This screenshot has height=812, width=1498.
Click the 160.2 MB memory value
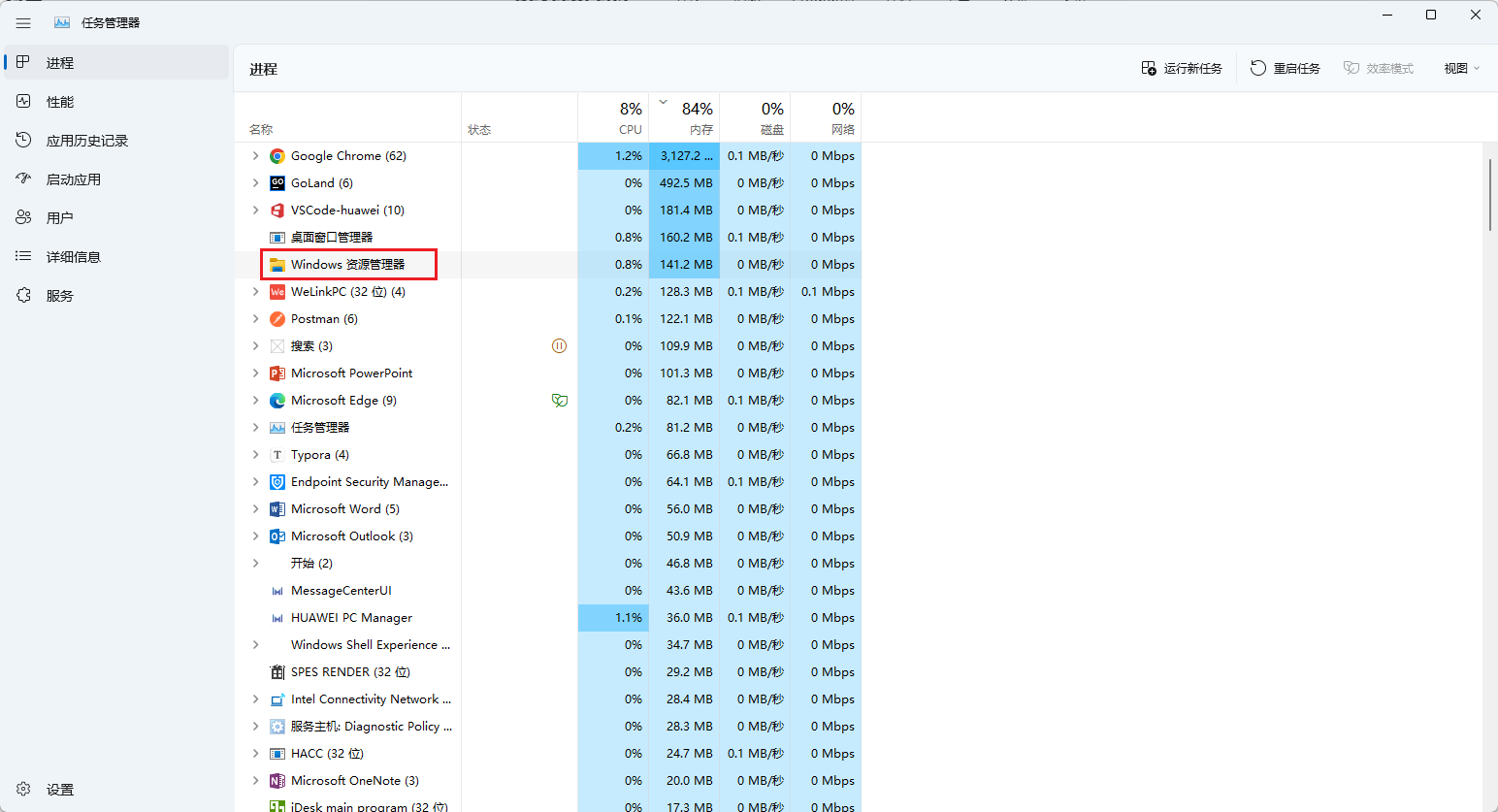pos(686,238)
